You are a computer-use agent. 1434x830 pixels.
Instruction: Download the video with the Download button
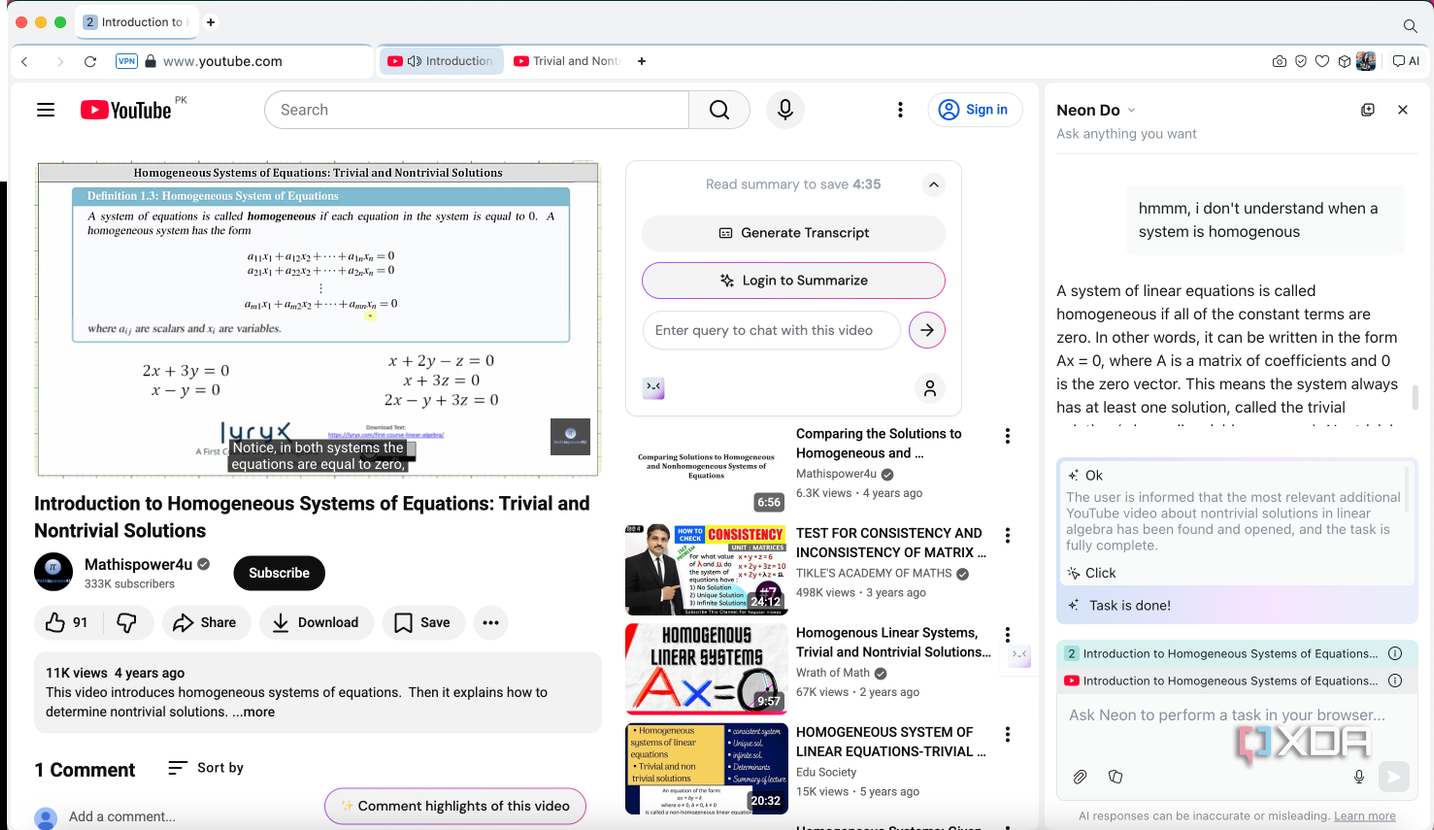pos(316,622)
